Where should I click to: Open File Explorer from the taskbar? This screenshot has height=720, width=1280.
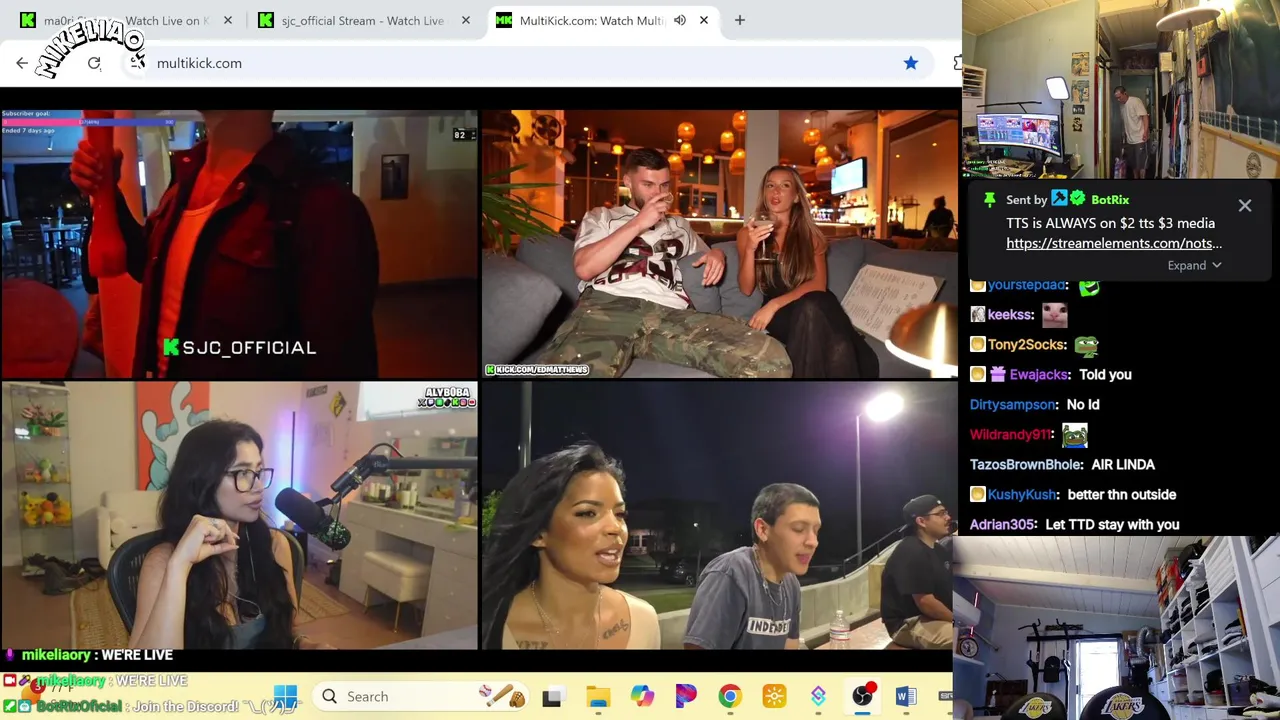coord(598,697)
